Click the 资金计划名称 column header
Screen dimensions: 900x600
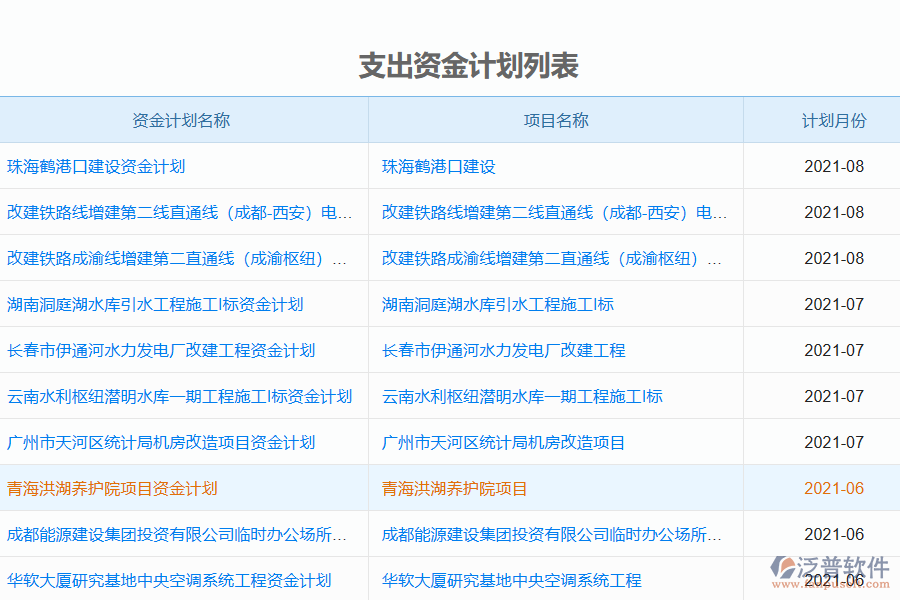[183, 119]
